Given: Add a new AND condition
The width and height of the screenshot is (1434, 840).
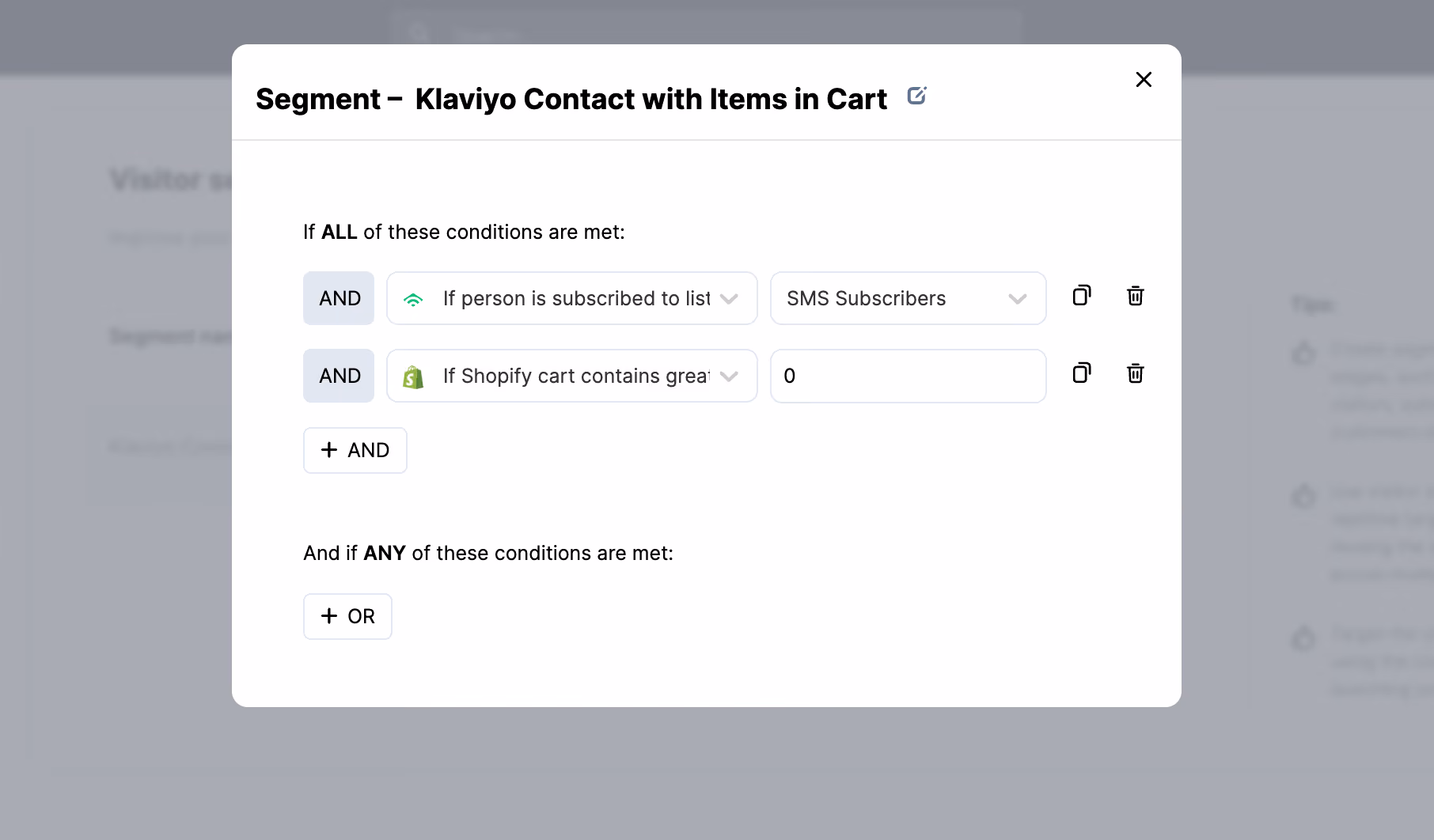Looking at the screenshot, I should point(355,450).
